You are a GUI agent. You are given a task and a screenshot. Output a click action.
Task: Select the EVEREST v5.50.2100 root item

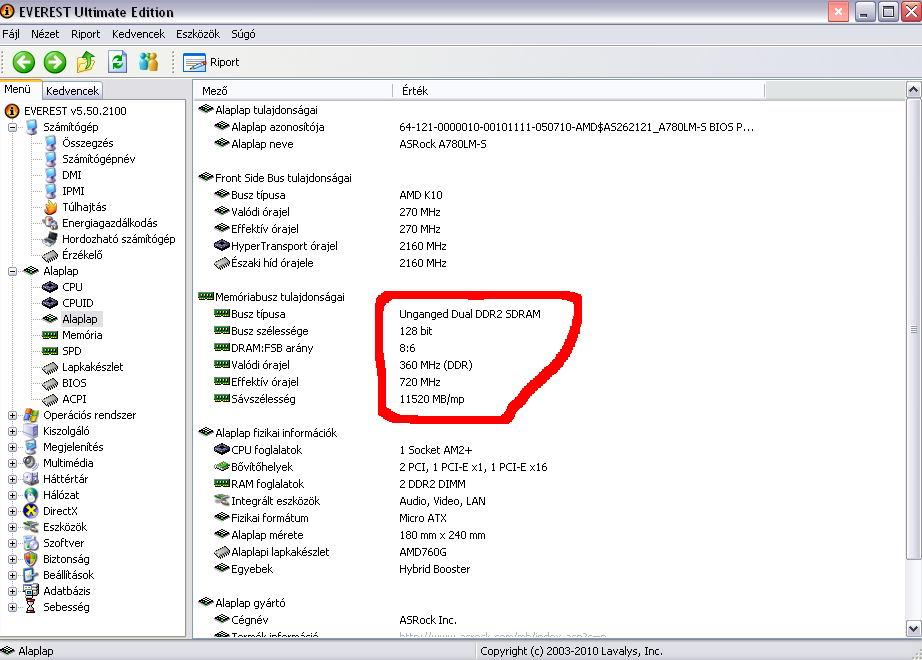75,111
